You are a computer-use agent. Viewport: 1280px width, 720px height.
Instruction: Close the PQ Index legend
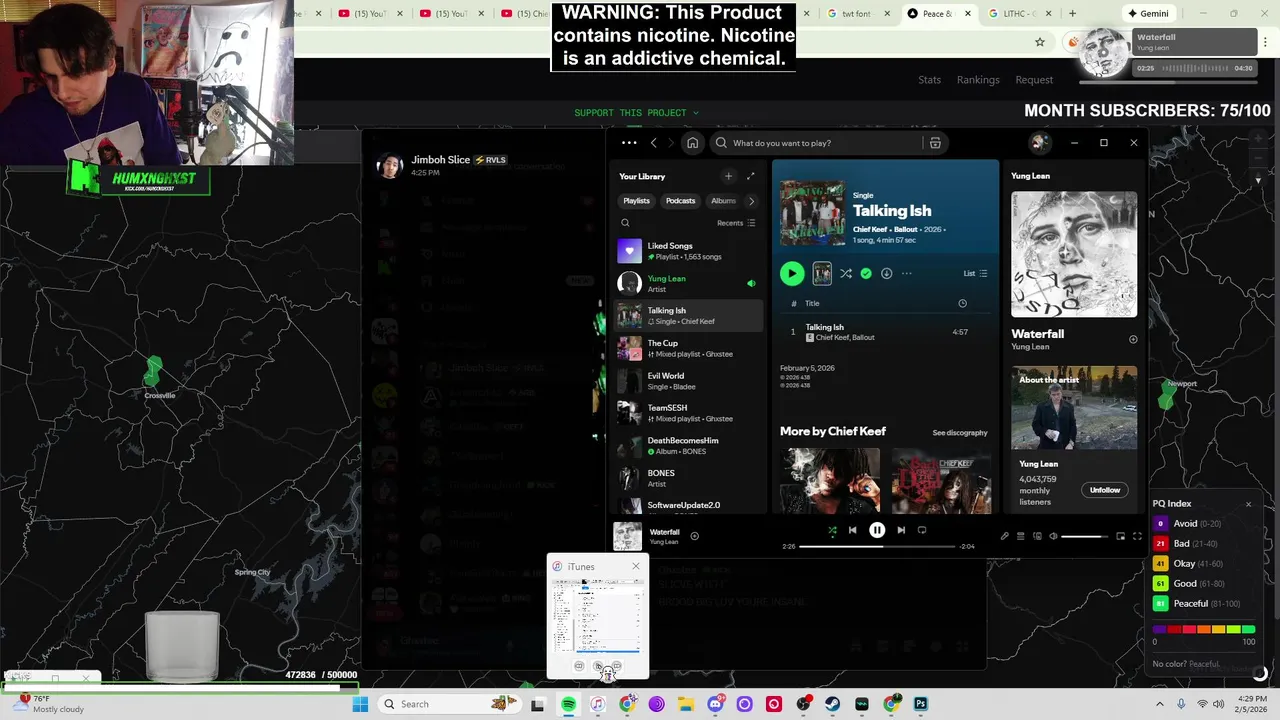pyautogui.click(x=1248, y=504)
